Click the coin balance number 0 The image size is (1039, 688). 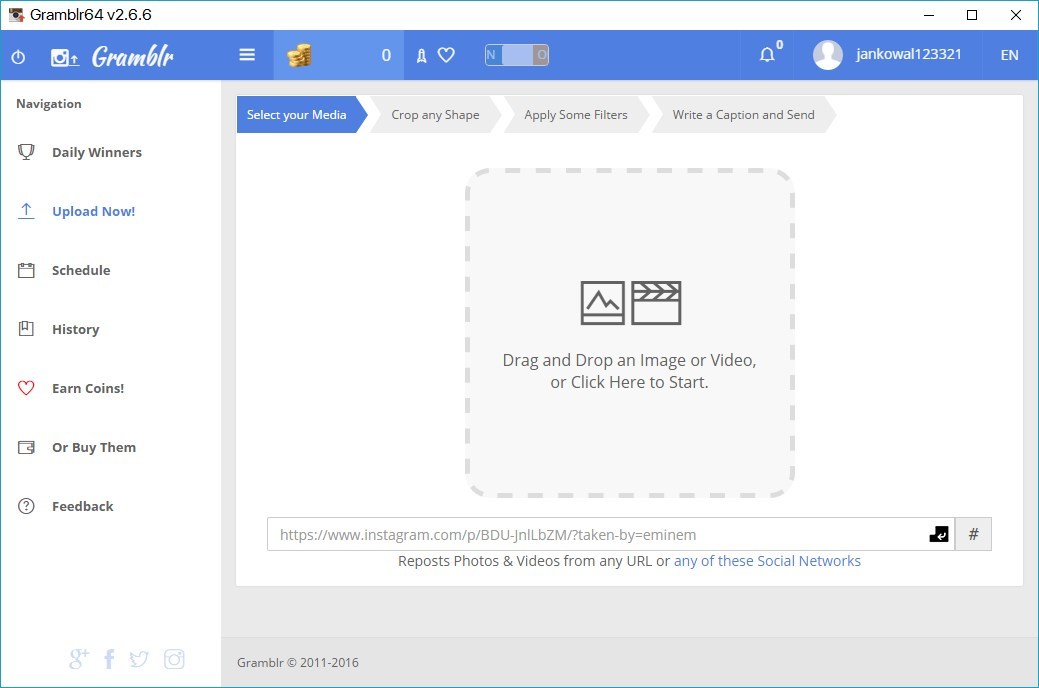point(386,56)
